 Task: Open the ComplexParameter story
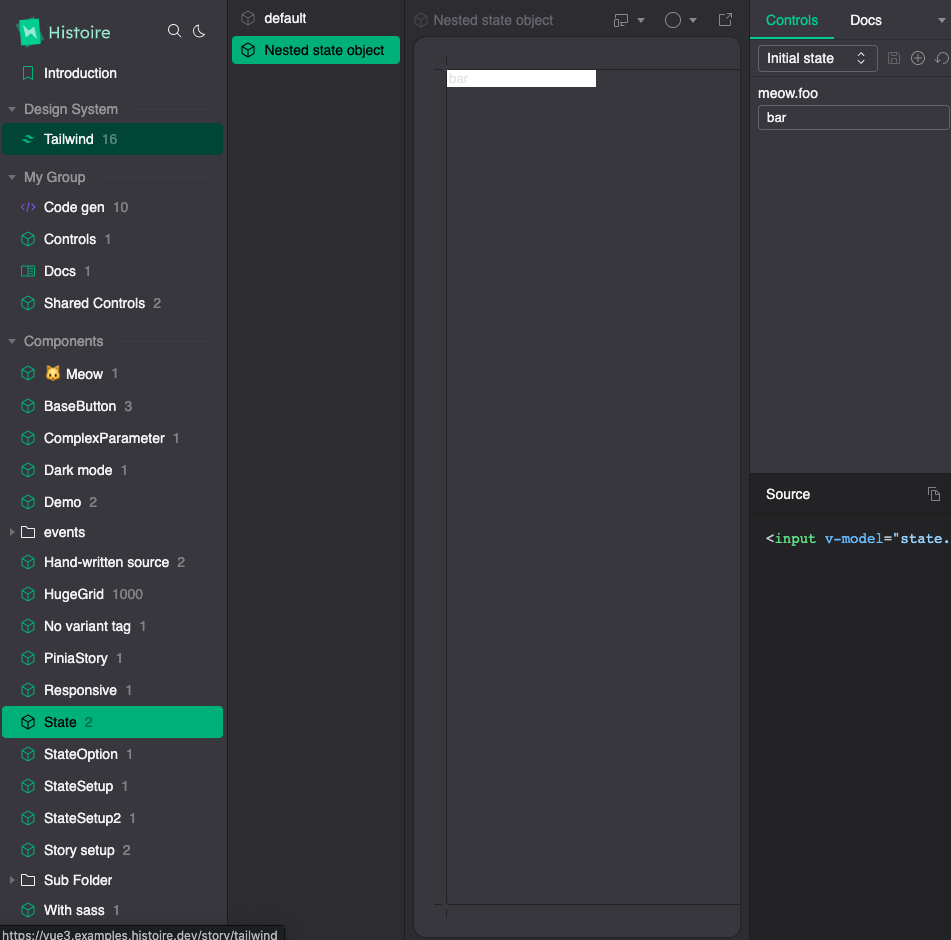[x=112, y=438]
